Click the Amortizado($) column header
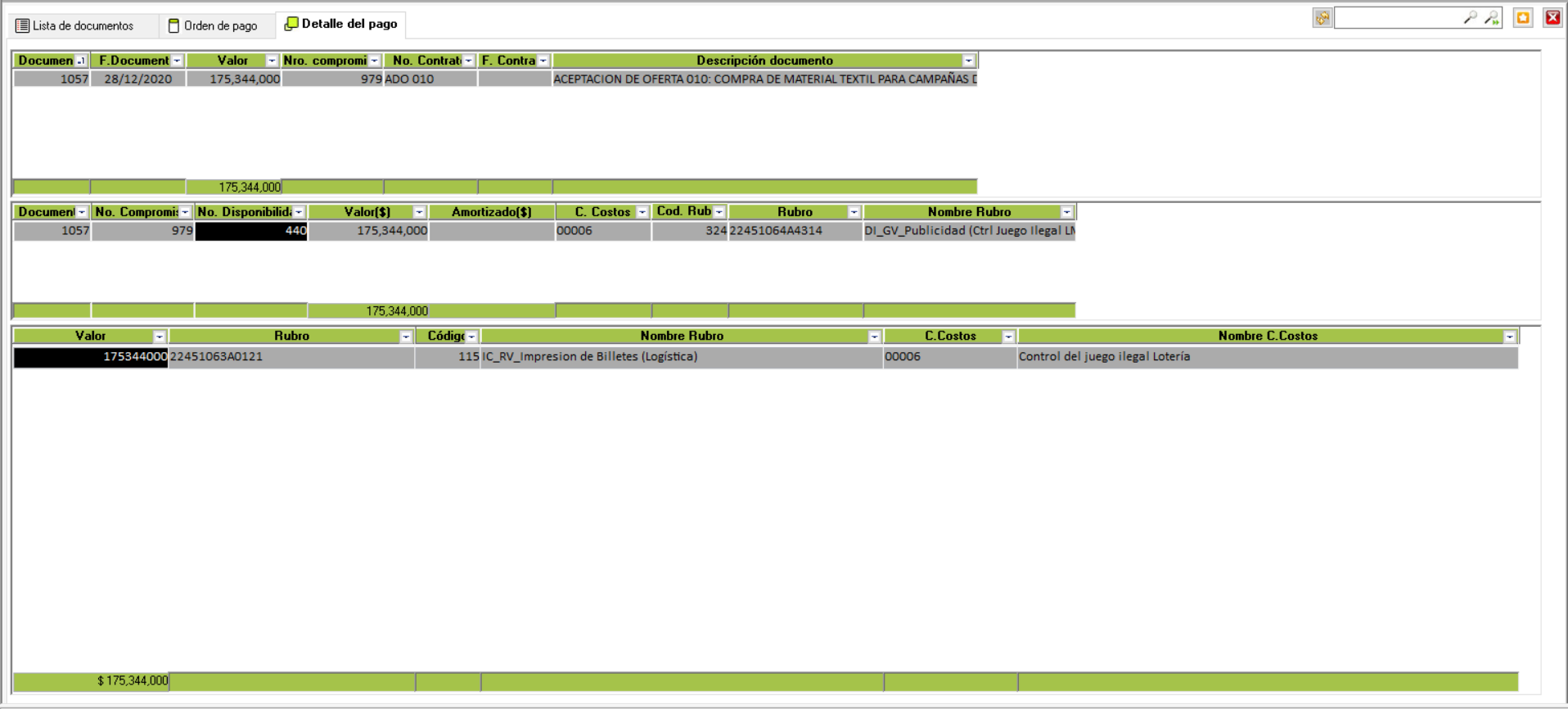1568x709 pixels. point(492,212)
